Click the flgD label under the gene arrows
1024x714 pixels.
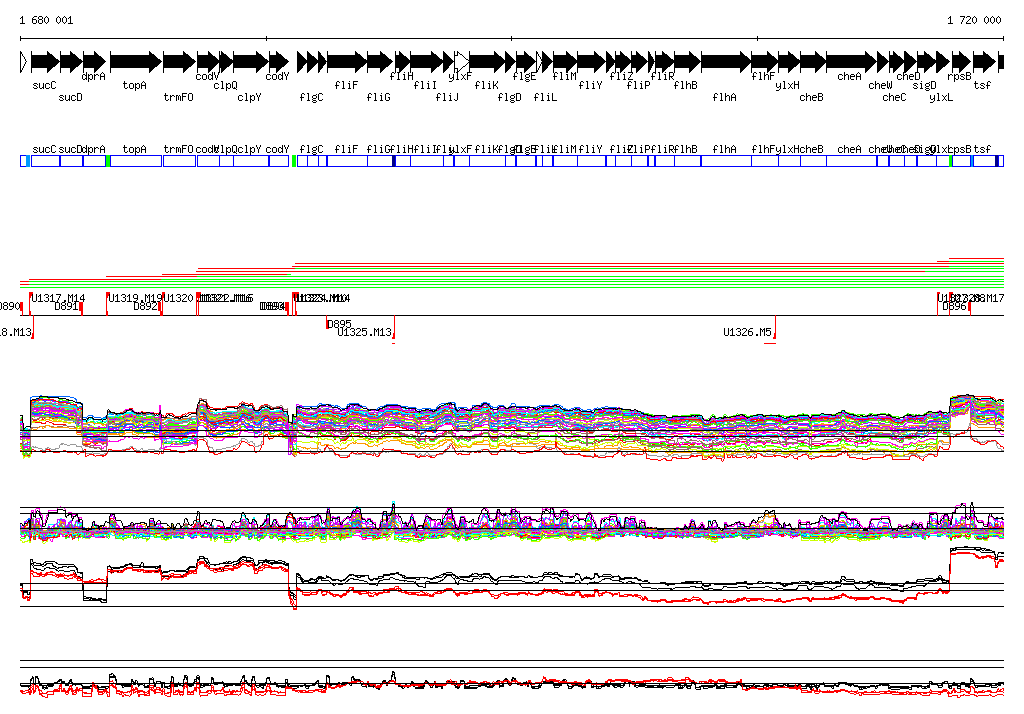[x=509, y=97]
